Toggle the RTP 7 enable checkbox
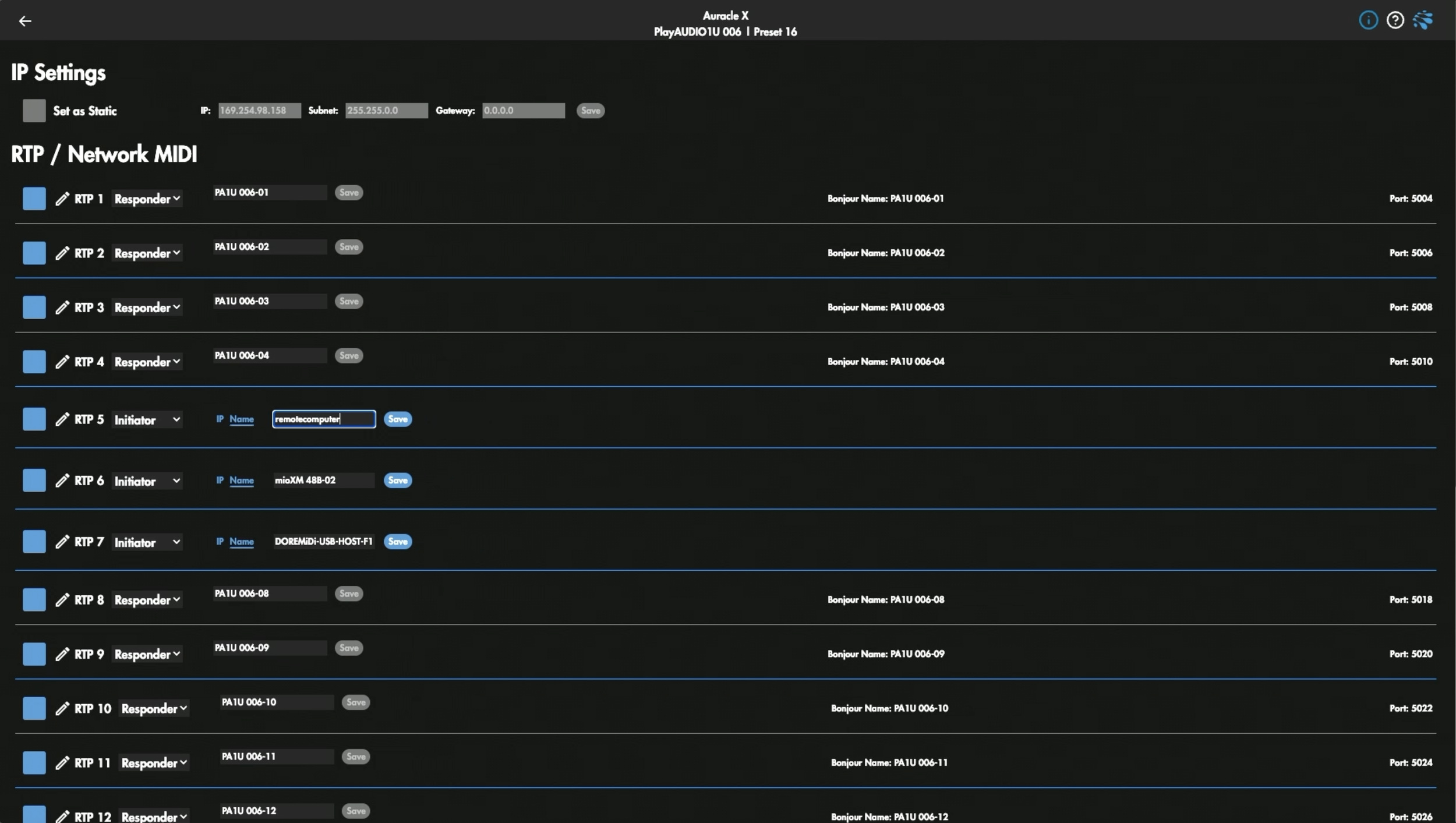The height and width of the screenshot is (823, 1456). coord(34,542)
